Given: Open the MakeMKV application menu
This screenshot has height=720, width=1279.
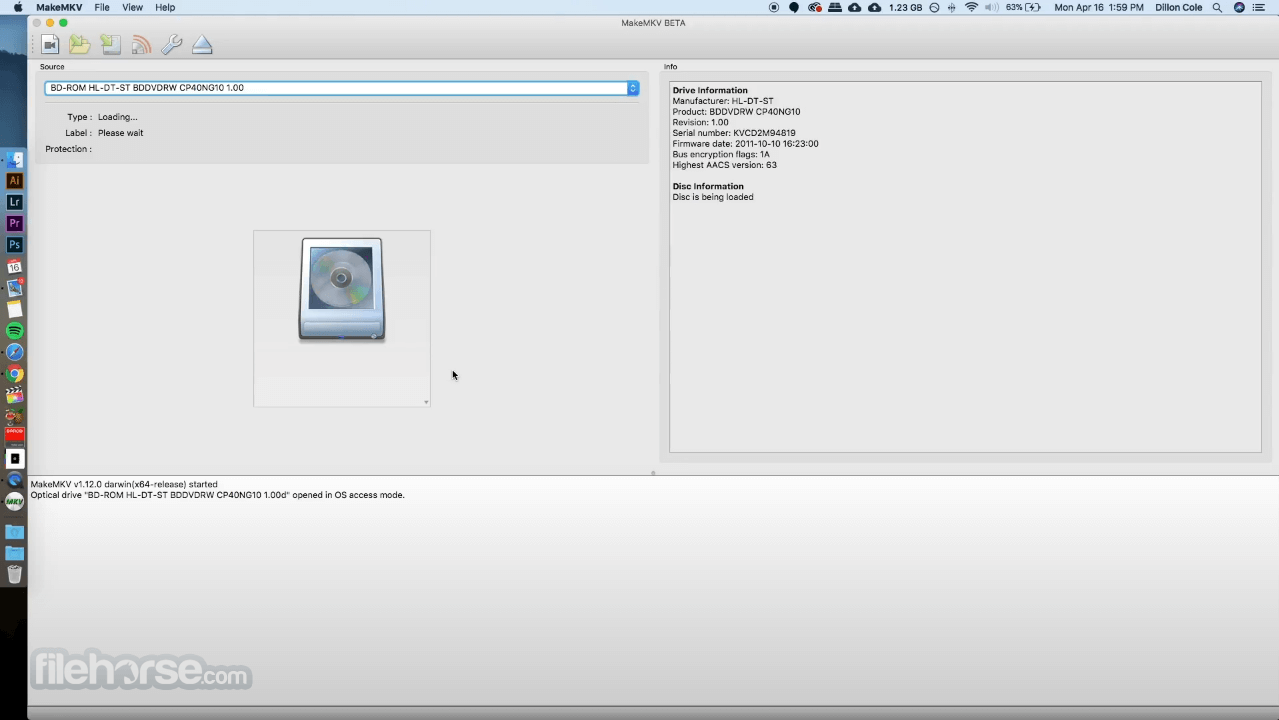Looking at the screenshot, I should 59,7.
